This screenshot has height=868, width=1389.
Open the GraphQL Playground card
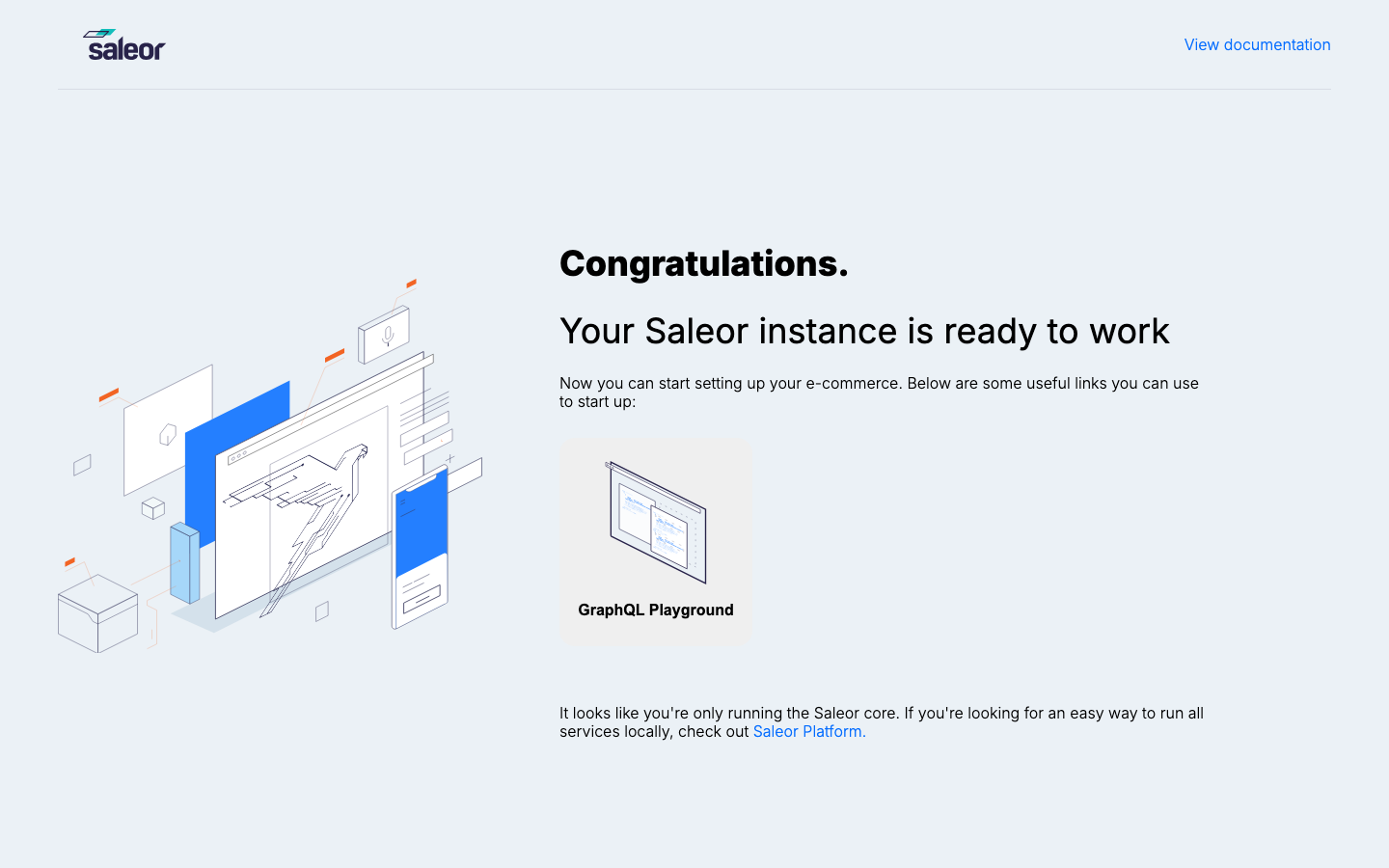656,542
